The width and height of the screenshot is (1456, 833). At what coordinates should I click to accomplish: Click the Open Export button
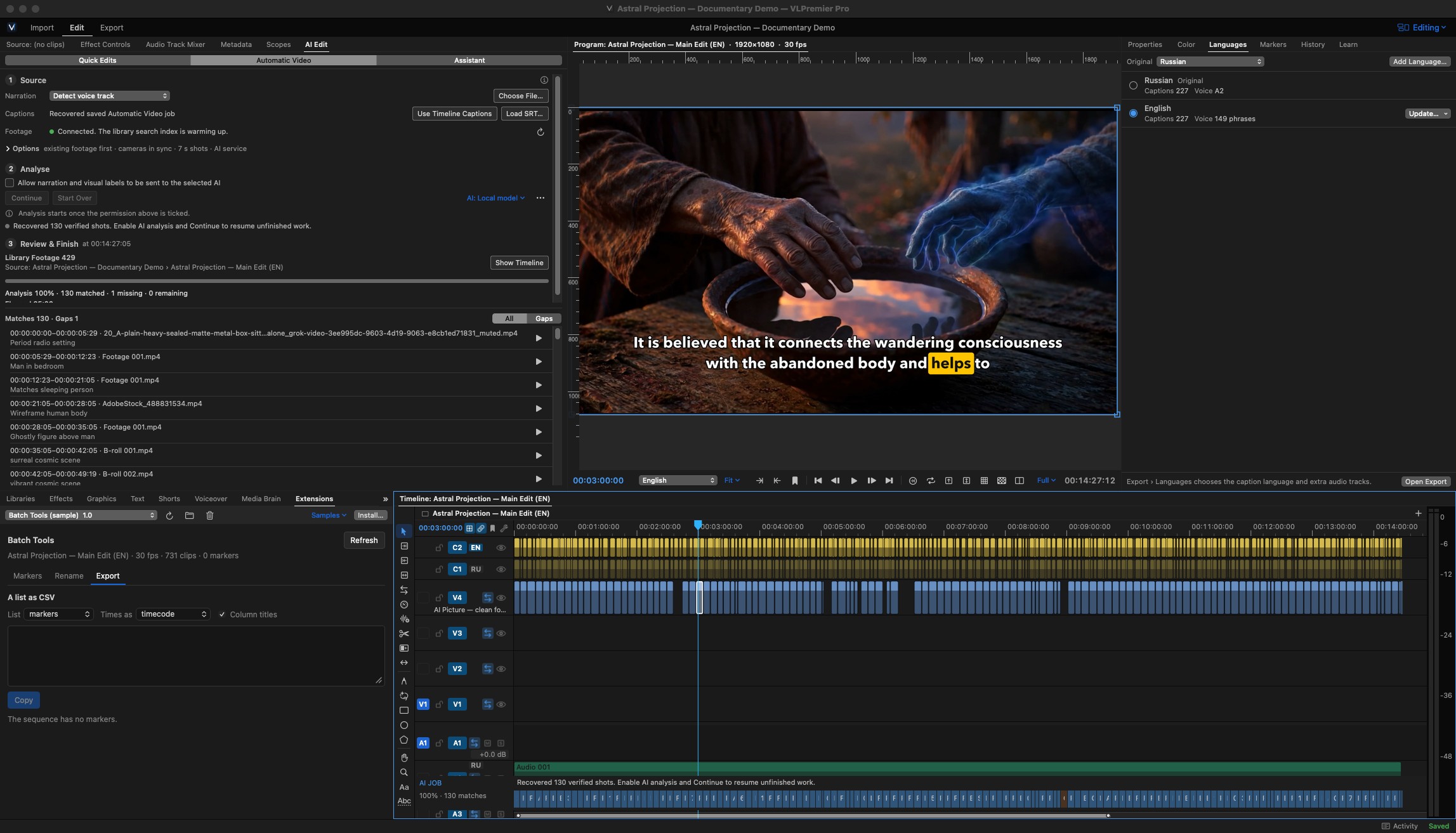pyautogui.click(x=1426, y=482)
